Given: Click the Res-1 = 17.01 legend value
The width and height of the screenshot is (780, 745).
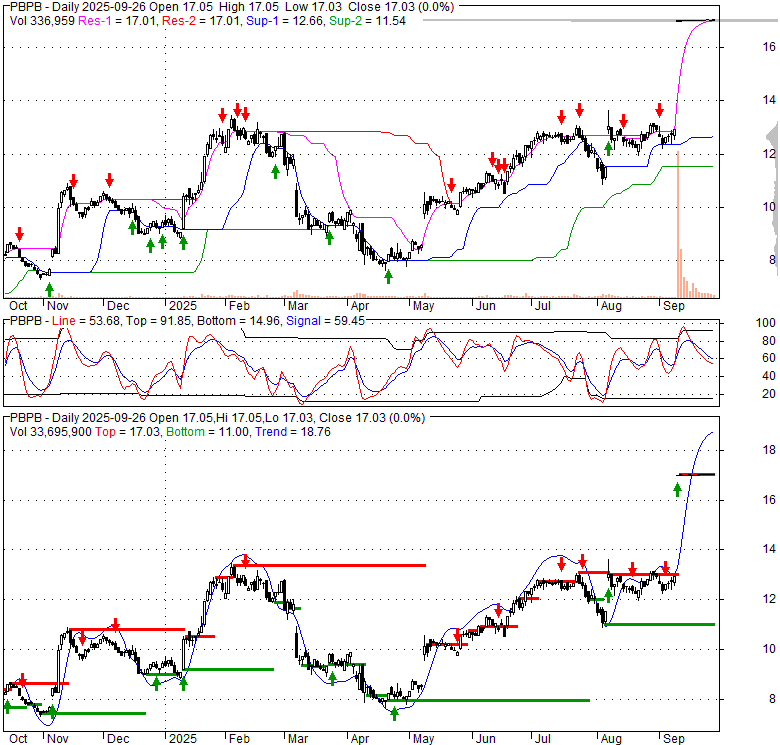Looking at the screenshot, I should tap(118, 21).
